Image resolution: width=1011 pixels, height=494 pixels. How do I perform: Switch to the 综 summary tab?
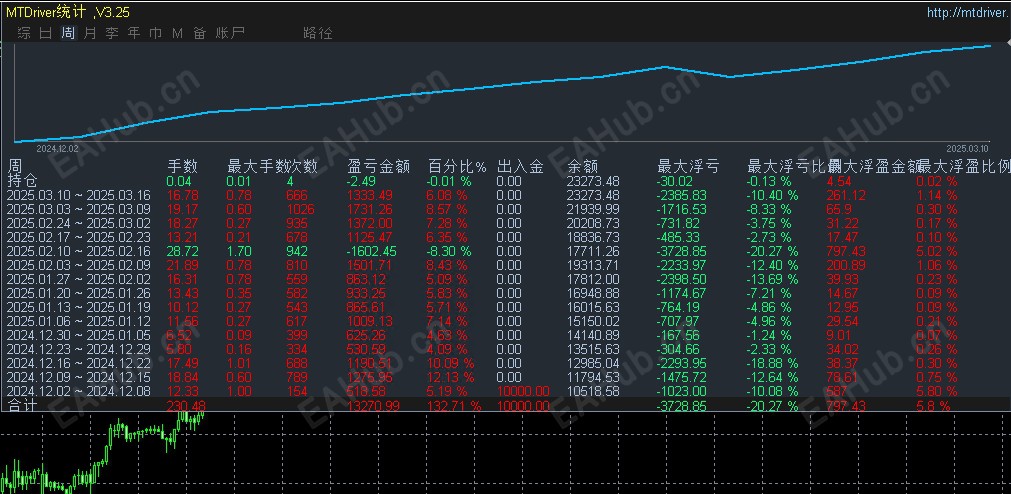[x=25, y=33]
